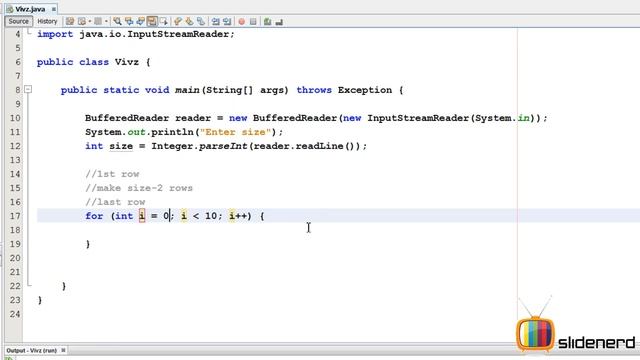The image size is (640, 360).
Task: Click the word throws on line 8
Action: [x=314, y=90]
